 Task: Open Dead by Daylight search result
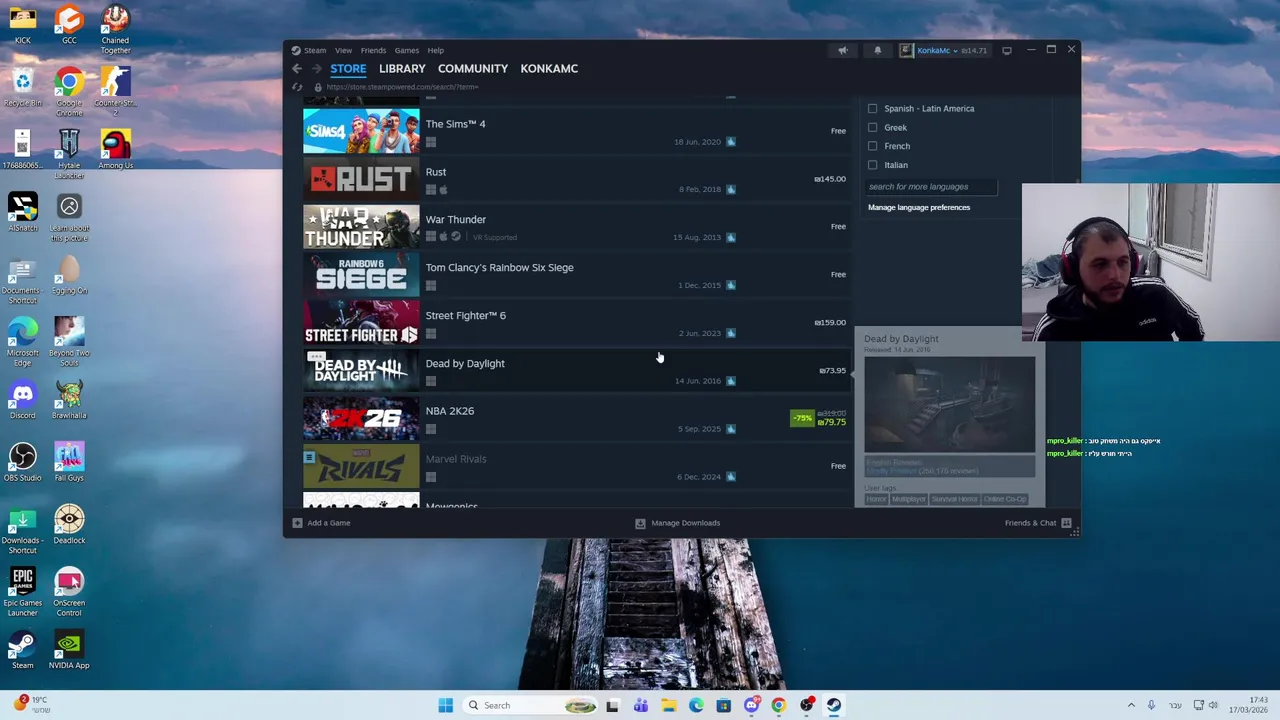(575, 371)
